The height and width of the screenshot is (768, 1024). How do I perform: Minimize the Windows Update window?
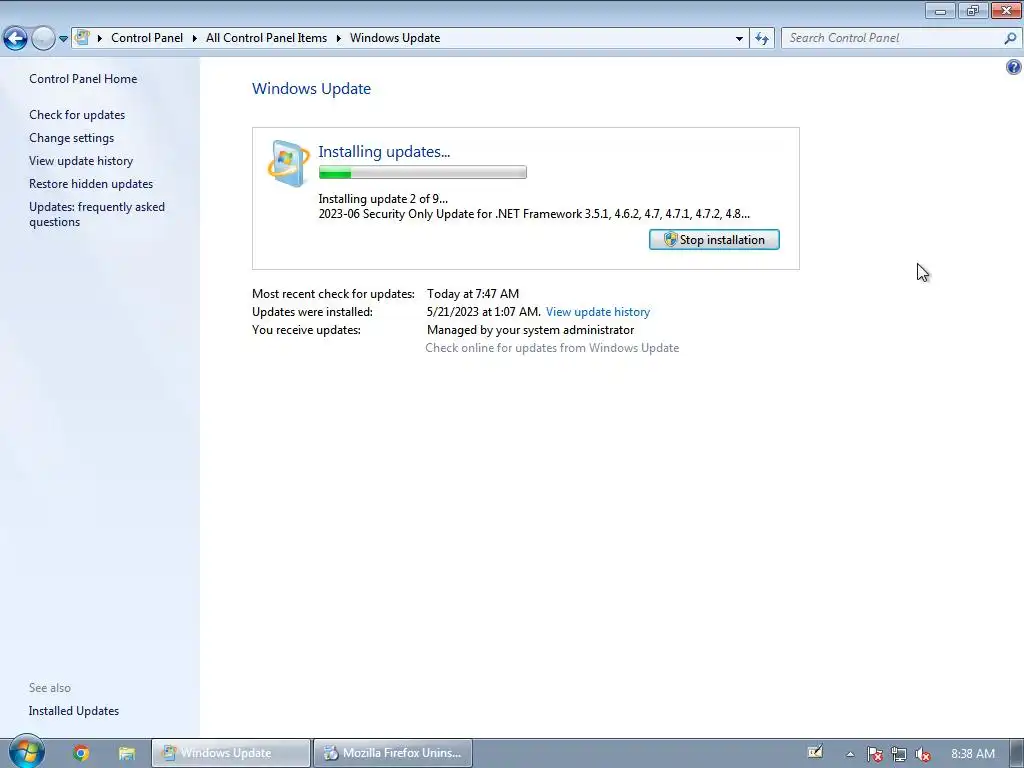click(x=940, y=10)
